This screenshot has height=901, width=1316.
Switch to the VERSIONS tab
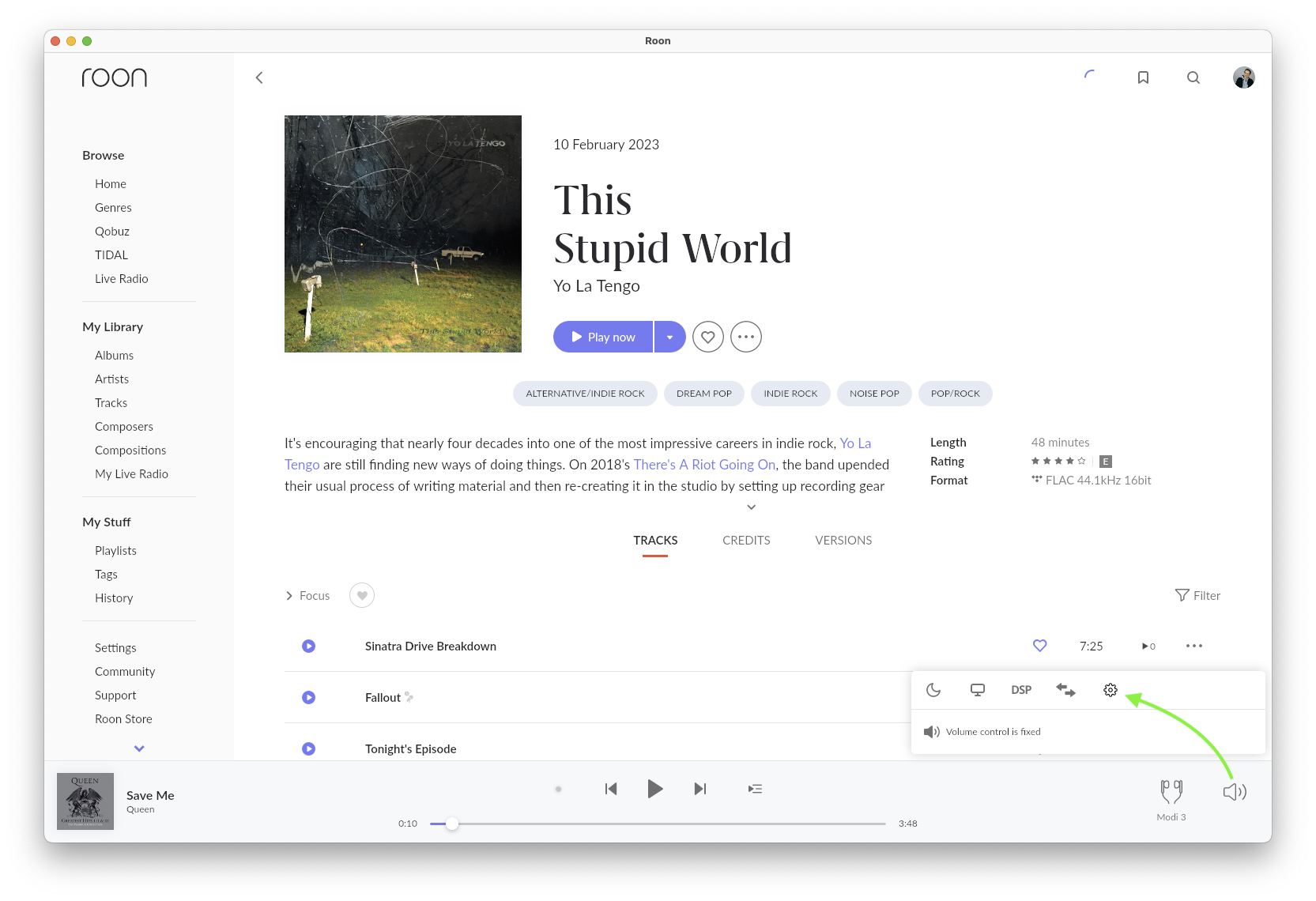point(843,541)
